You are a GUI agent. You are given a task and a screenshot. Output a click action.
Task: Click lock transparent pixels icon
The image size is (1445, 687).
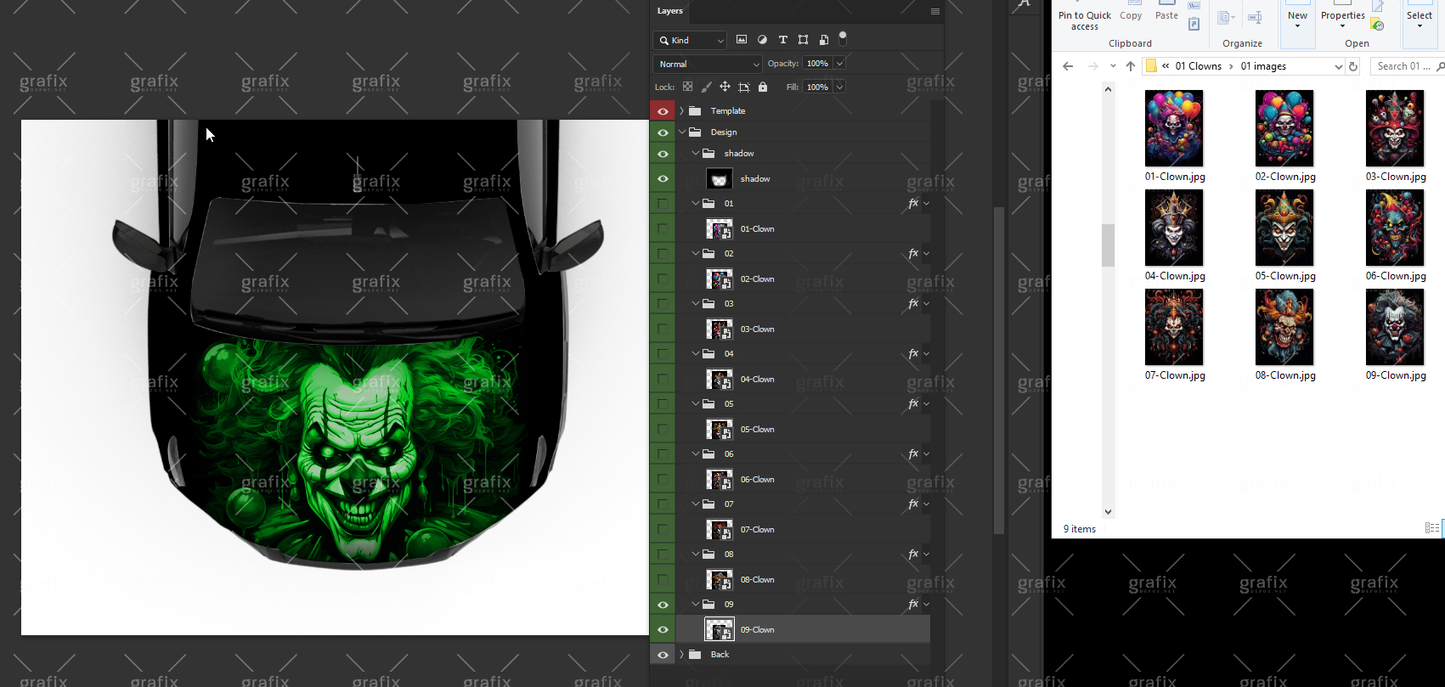pyautogui.click(x=688, y=87)
